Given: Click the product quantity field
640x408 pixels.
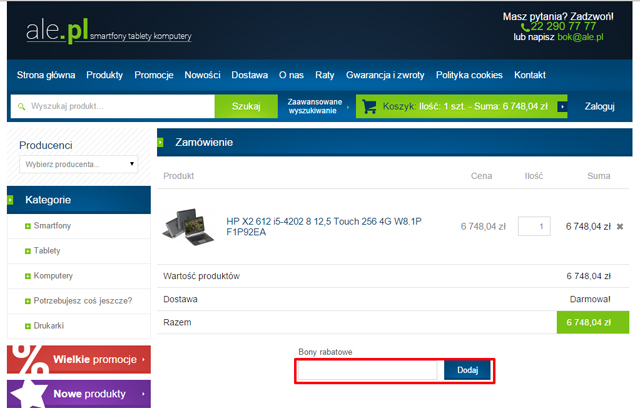Looking at the screenshot, I should click(534, 227).
